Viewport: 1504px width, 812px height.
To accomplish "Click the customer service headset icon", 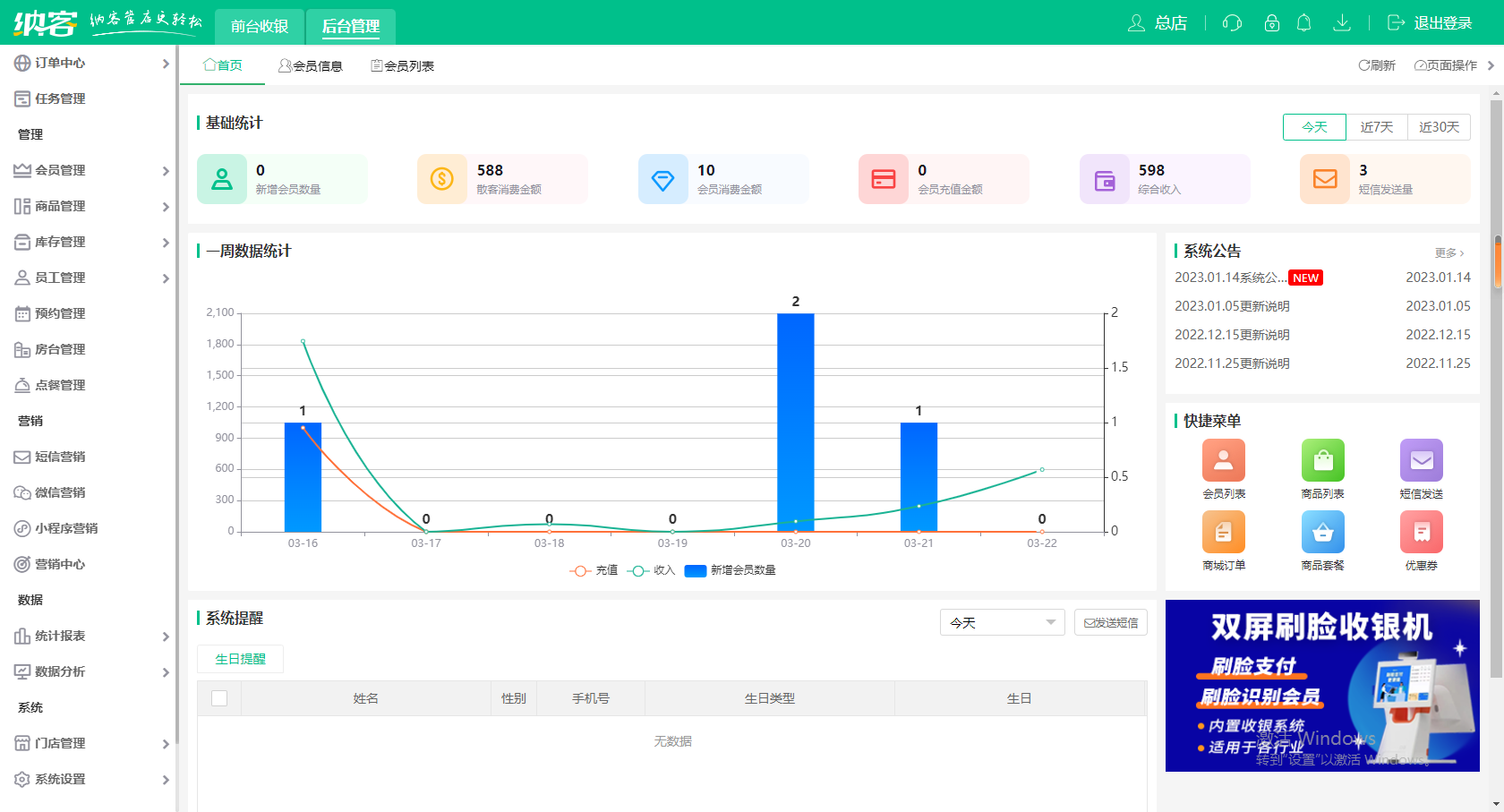I will coord(1232,23).
